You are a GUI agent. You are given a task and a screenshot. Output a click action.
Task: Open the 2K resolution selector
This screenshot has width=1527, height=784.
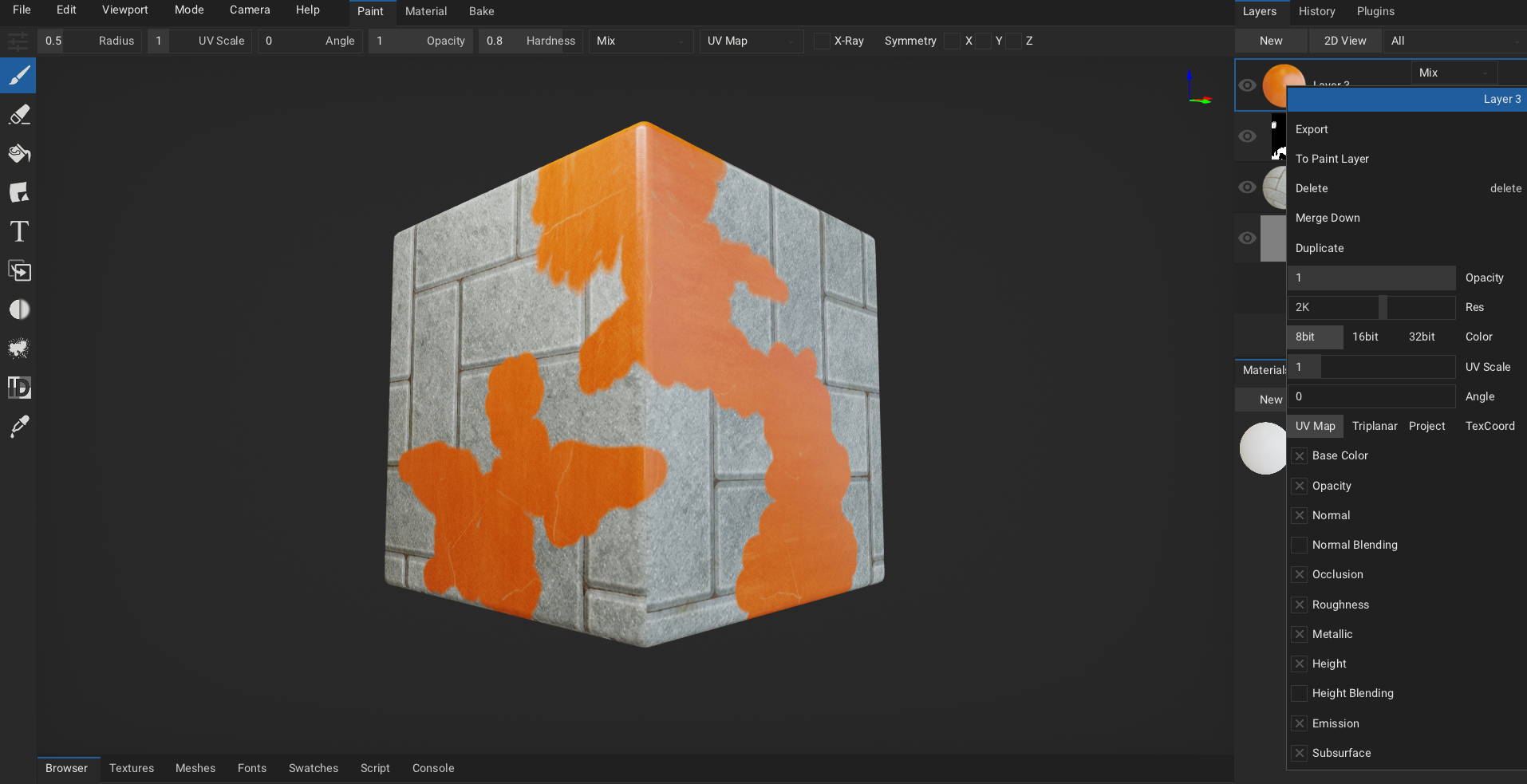[1371, 307]
